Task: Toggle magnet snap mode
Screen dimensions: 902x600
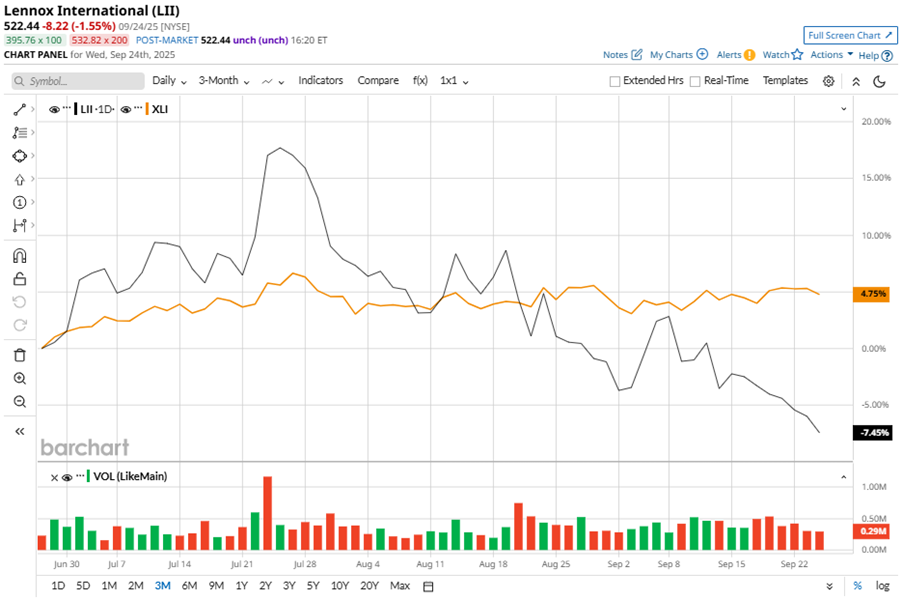Action: (x=20, y=255)
